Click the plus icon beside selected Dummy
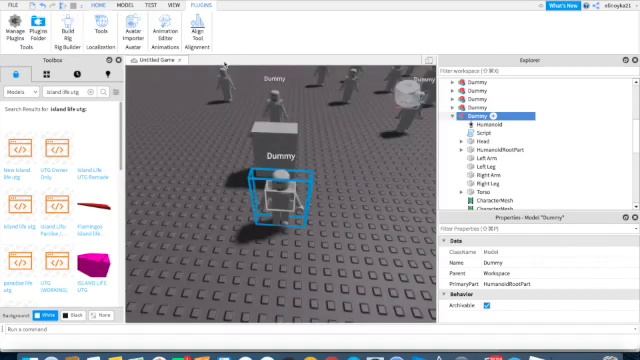 click(x=493, y=116)
